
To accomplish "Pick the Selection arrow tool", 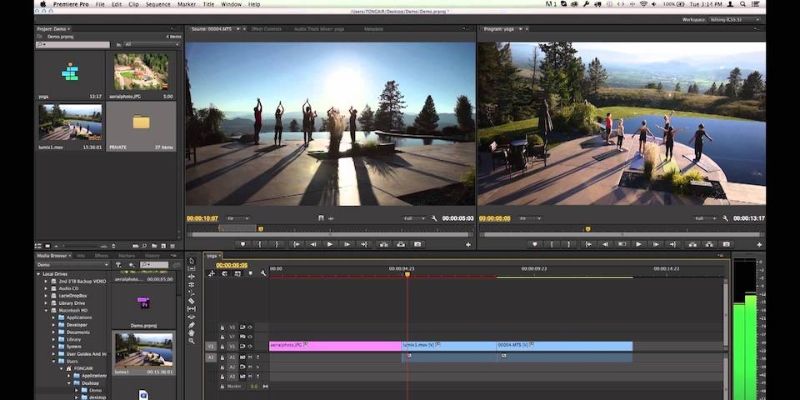I will point(191,261).
